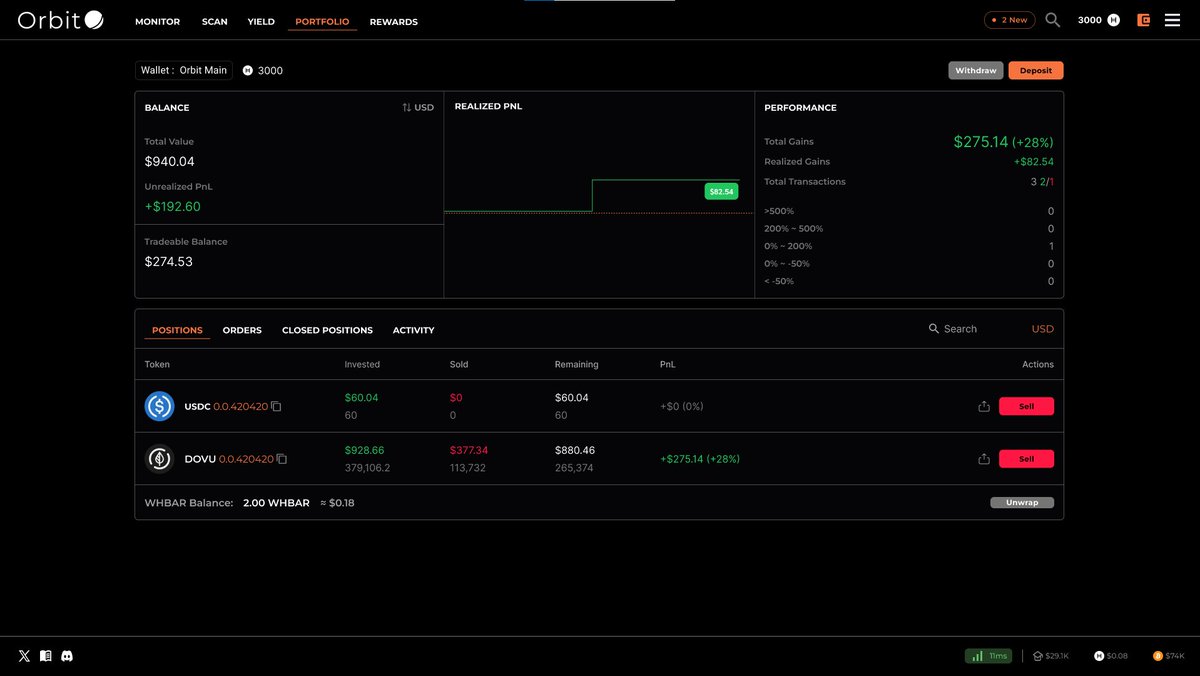This screenshot has width=1200, height=676.
Task: Click the USDC token logo
Action: 159,406
